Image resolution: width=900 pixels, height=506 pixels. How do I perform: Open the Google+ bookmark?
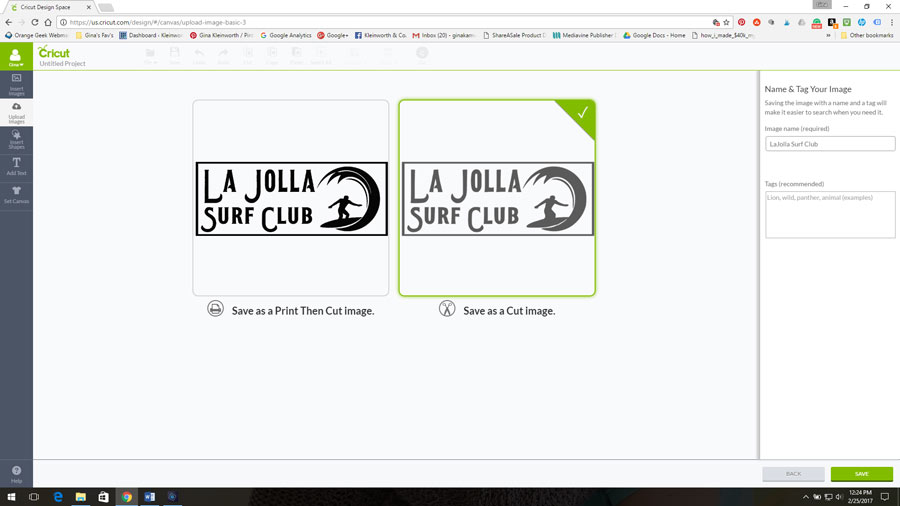tap(333, 36)
